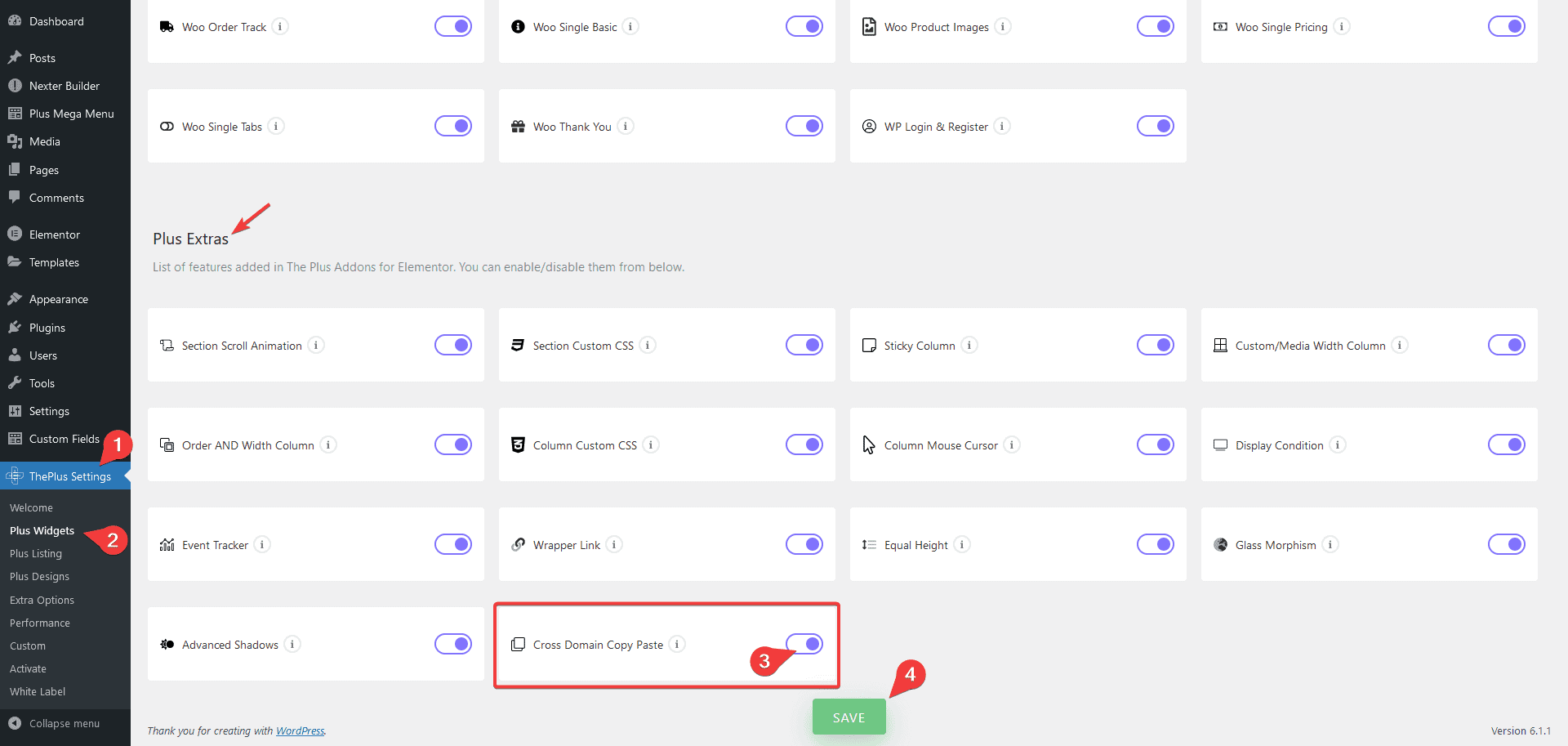This screenshot has height=746, width=1568.
Task: Click the info icon beside Woo Thank You
Action: pos(626,126)
